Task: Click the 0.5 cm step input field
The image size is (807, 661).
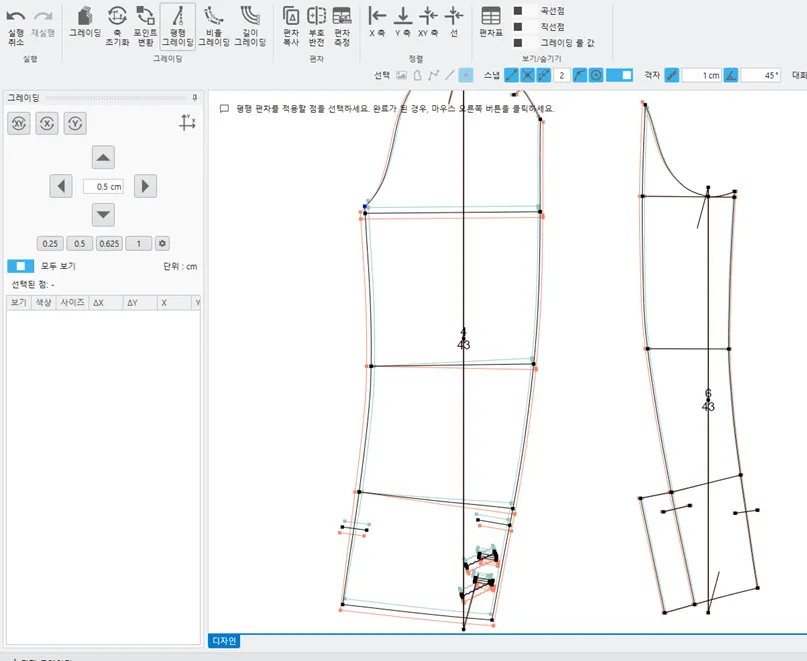Action: (103, 186)
